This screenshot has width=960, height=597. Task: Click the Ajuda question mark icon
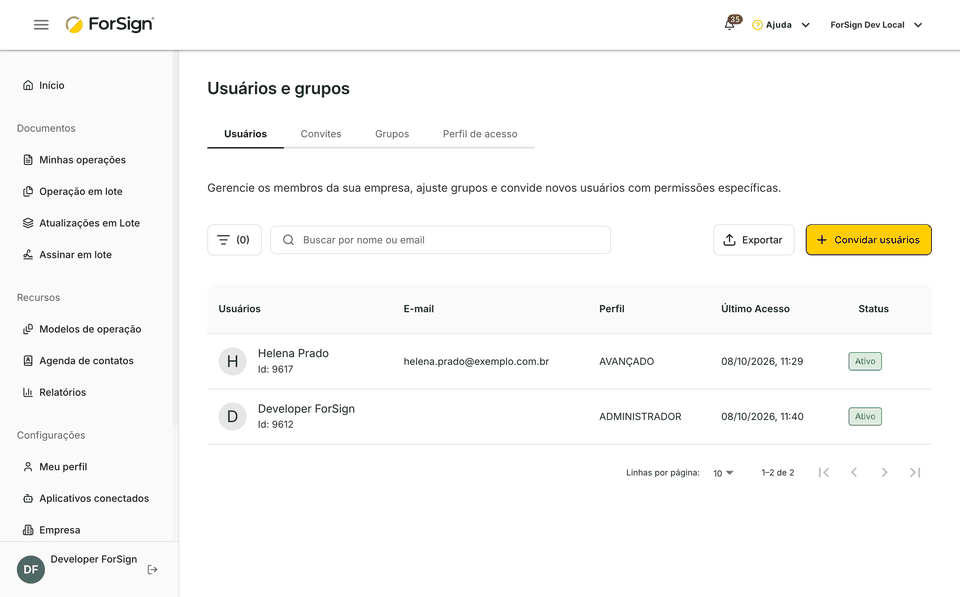[x=757, y=25]
